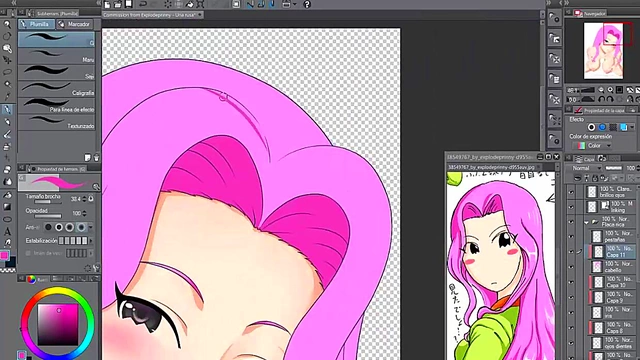Hide the Capa 11 layer
Screen dimensions: 640x360
coord(571,251)
